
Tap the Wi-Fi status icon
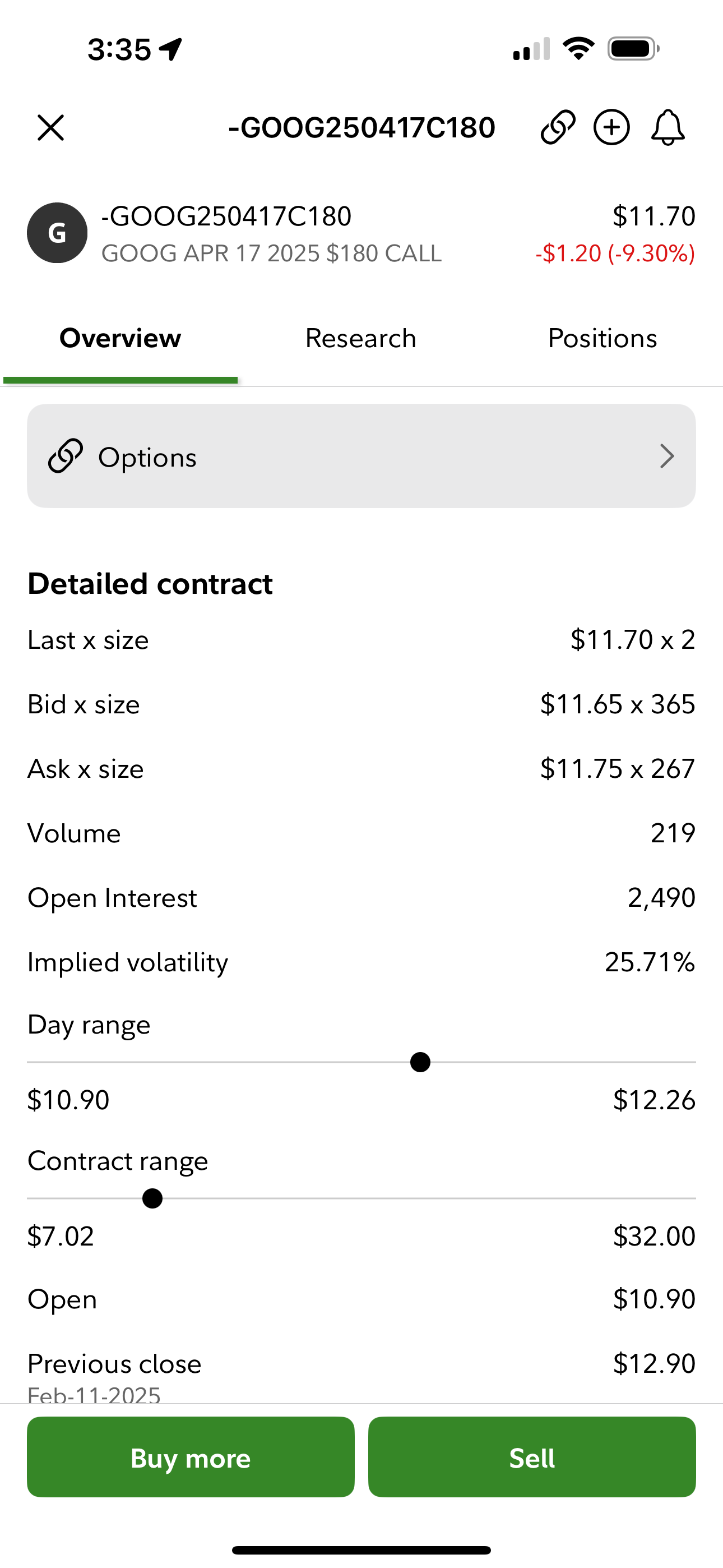click(x=578, y=49)
